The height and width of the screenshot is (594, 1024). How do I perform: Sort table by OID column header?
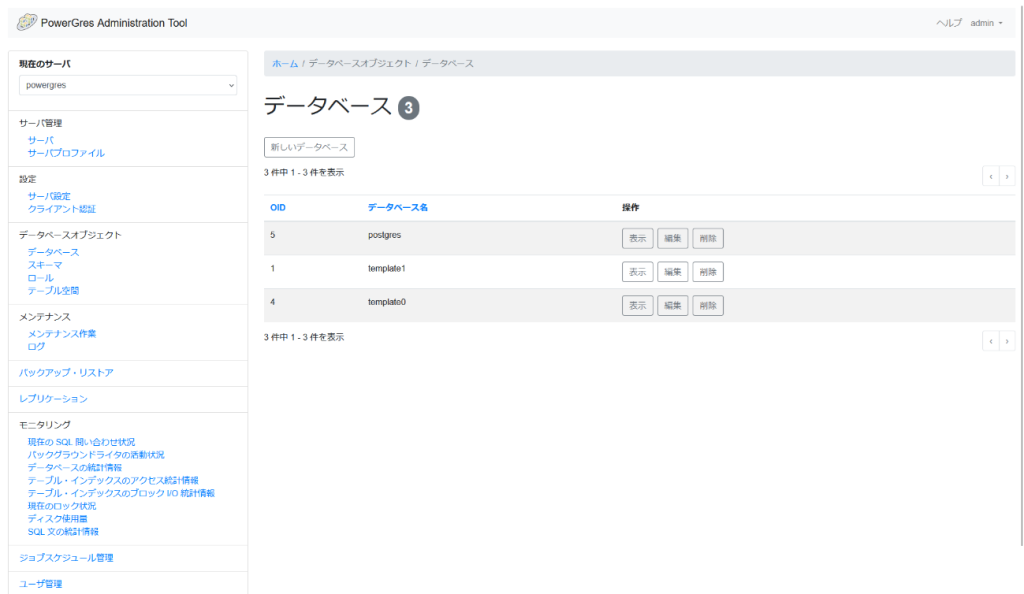(x=278, y=208)
